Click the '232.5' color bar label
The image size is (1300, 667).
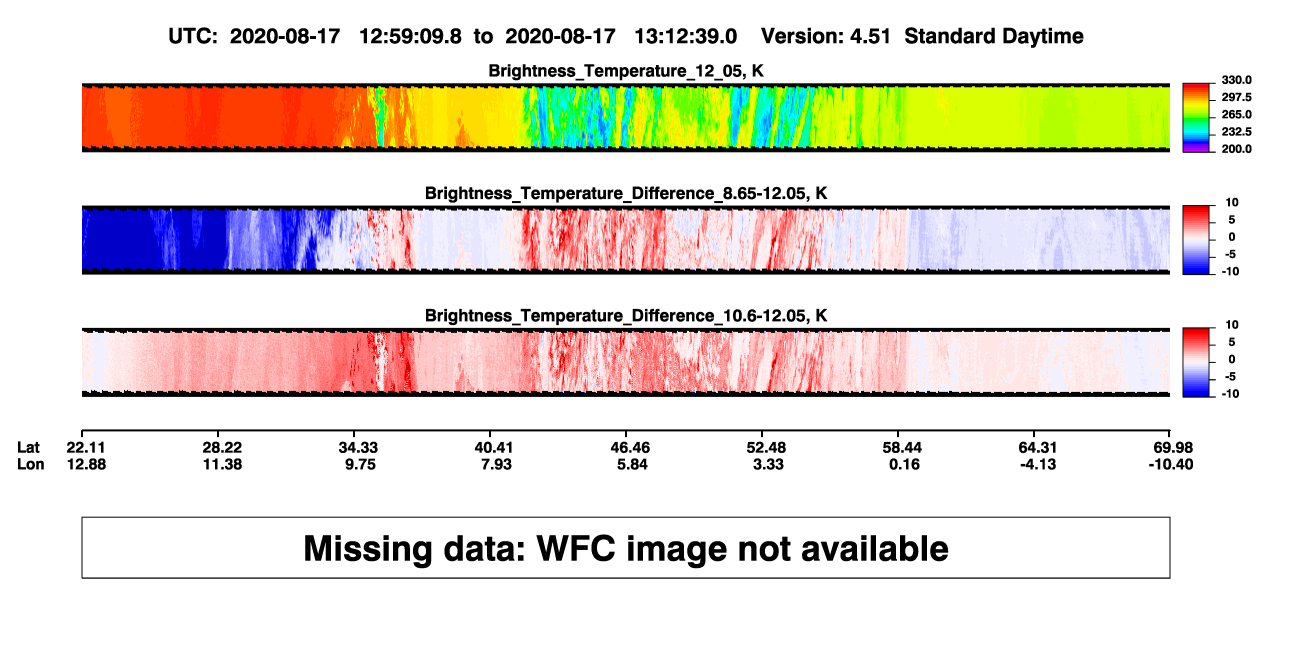[1235, 131]
